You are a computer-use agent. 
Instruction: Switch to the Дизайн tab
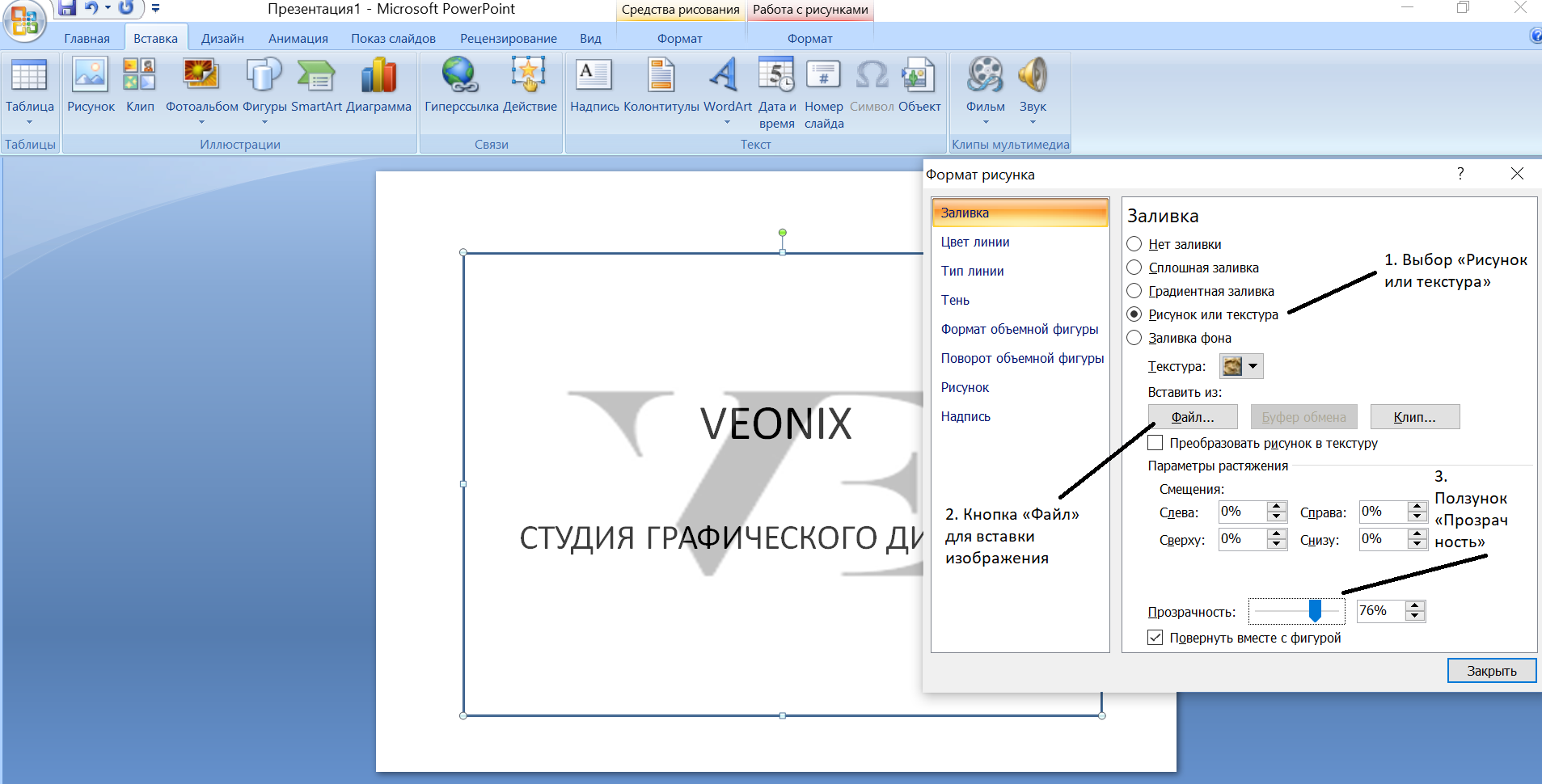click(x=222, y=38)
